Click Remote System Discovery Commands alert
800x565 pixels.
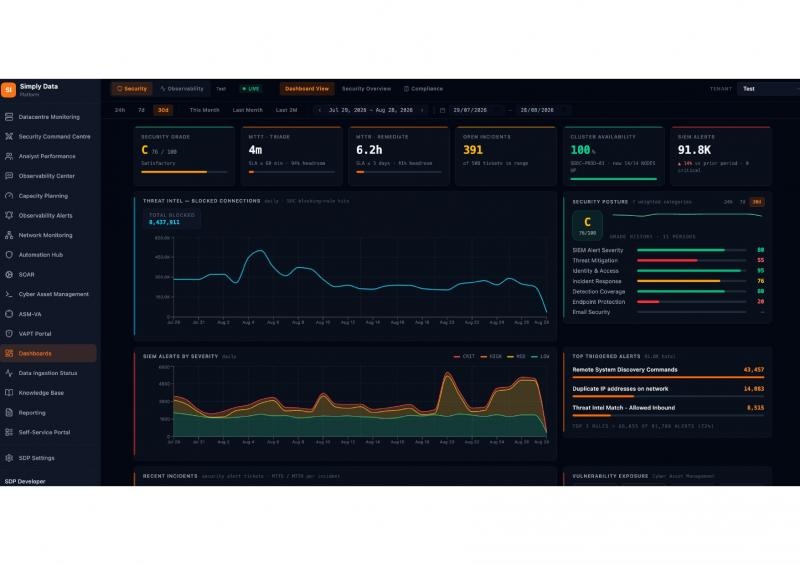pyautogui.click(x=668, y=372)
